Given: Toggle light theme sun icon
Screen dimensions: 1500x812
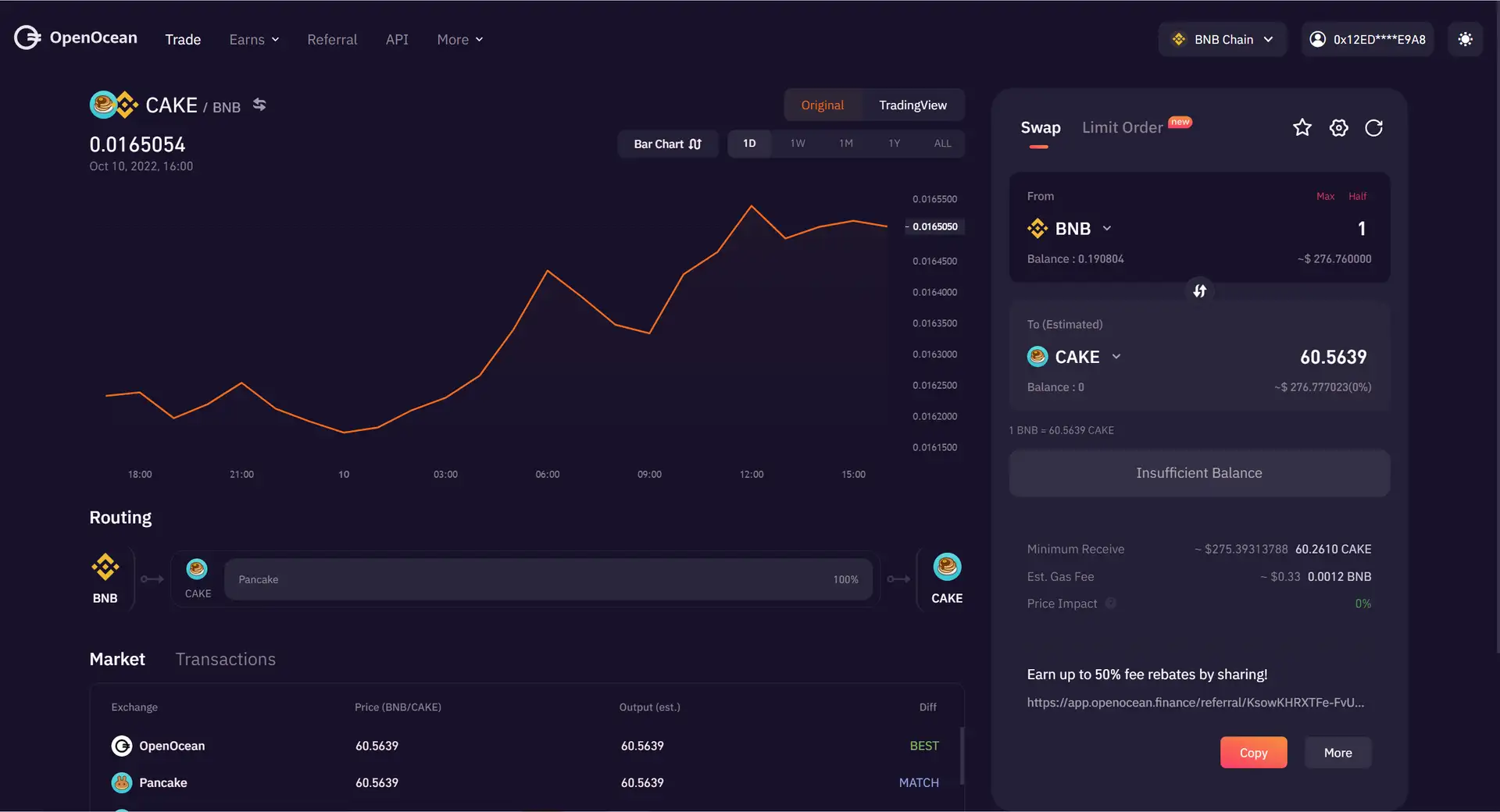Looking at the screenshot, I should pos(1465,39).
